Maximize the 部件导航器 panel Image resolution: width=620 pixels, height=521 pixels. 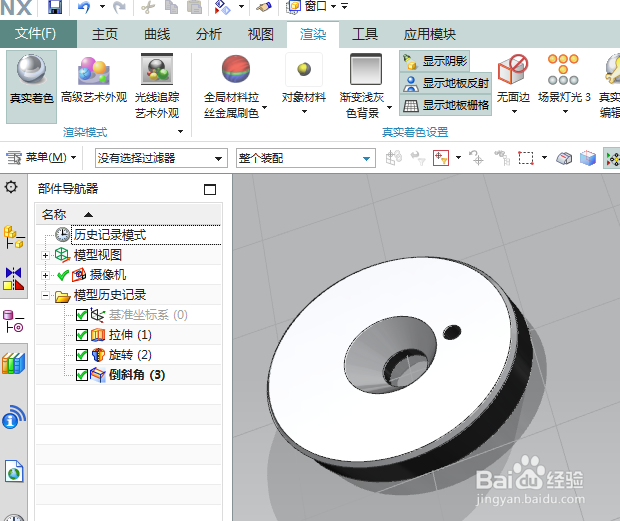click(x=210, y=189)
